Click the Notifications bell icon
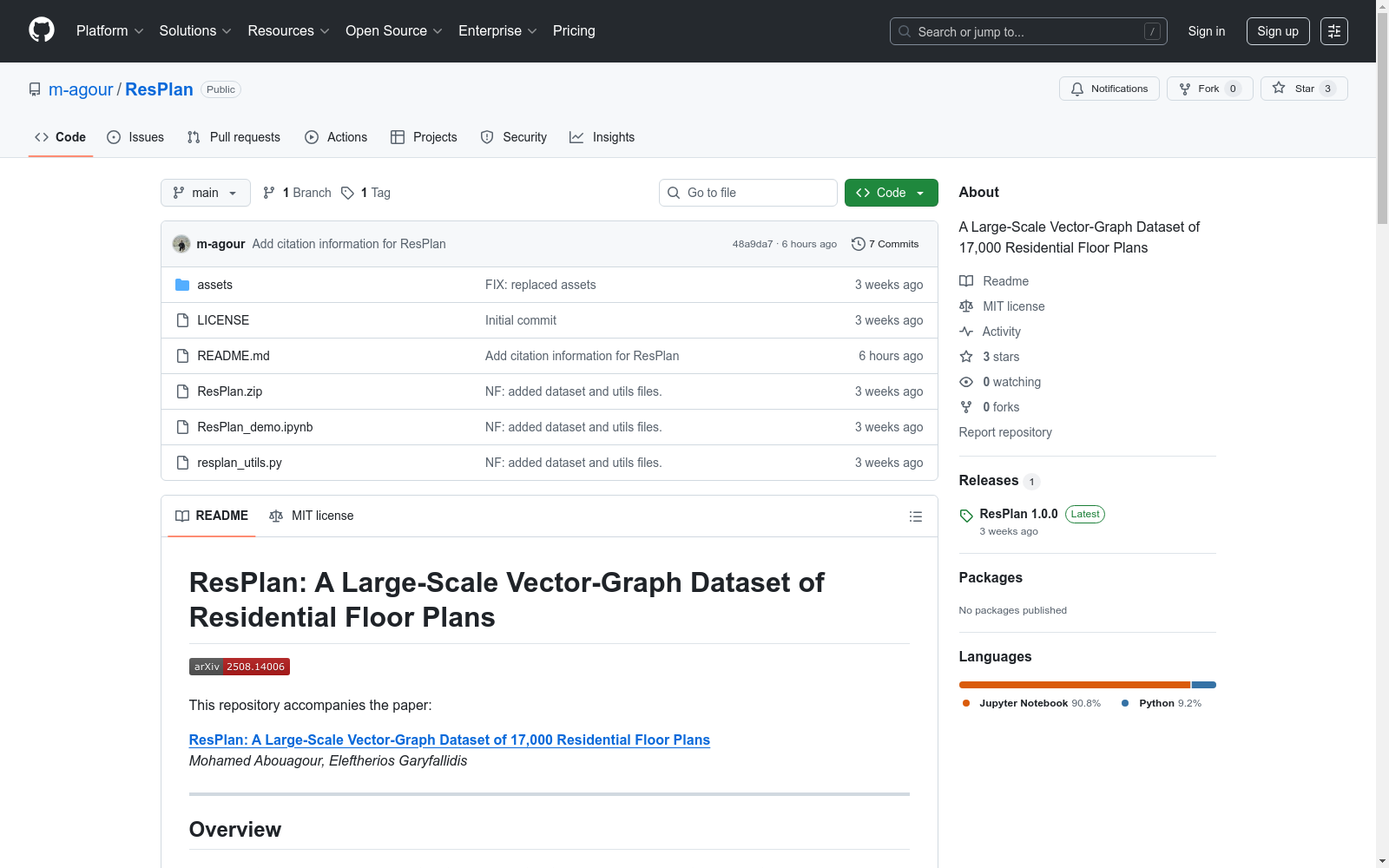 click(1077, 89)
